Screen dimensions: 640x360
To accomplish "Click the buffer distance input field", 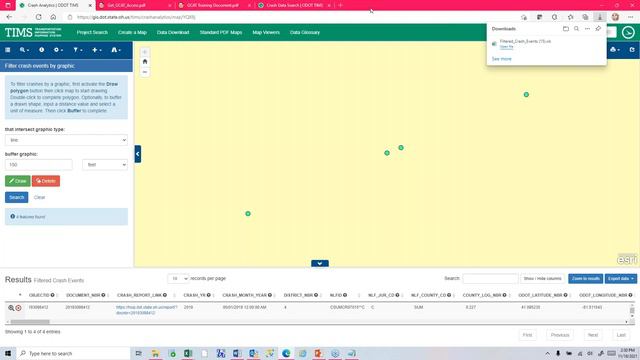I will pos(39,164).
